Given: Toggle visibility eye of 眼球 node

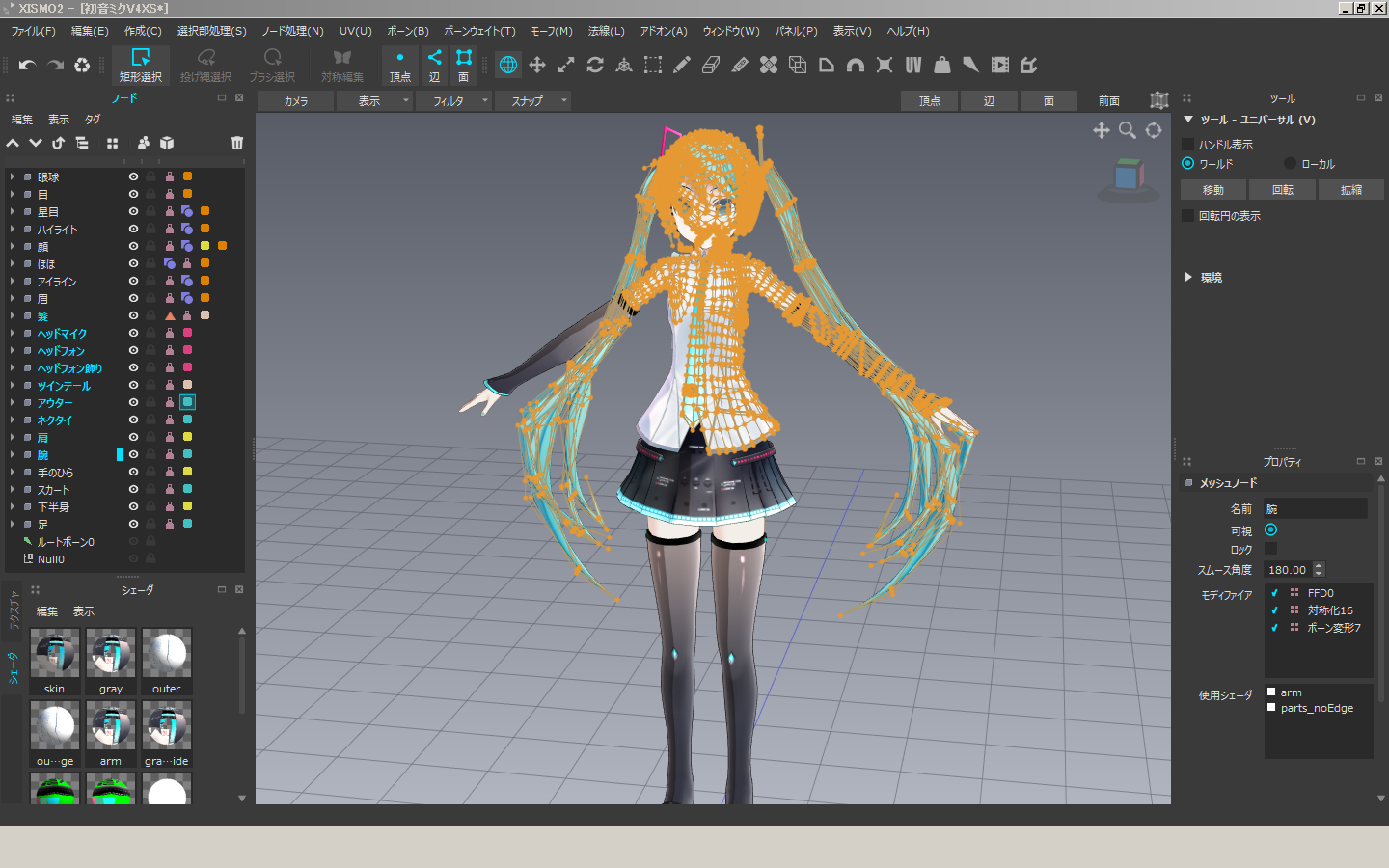Looking at the screenshot, I should coord(133,176).
